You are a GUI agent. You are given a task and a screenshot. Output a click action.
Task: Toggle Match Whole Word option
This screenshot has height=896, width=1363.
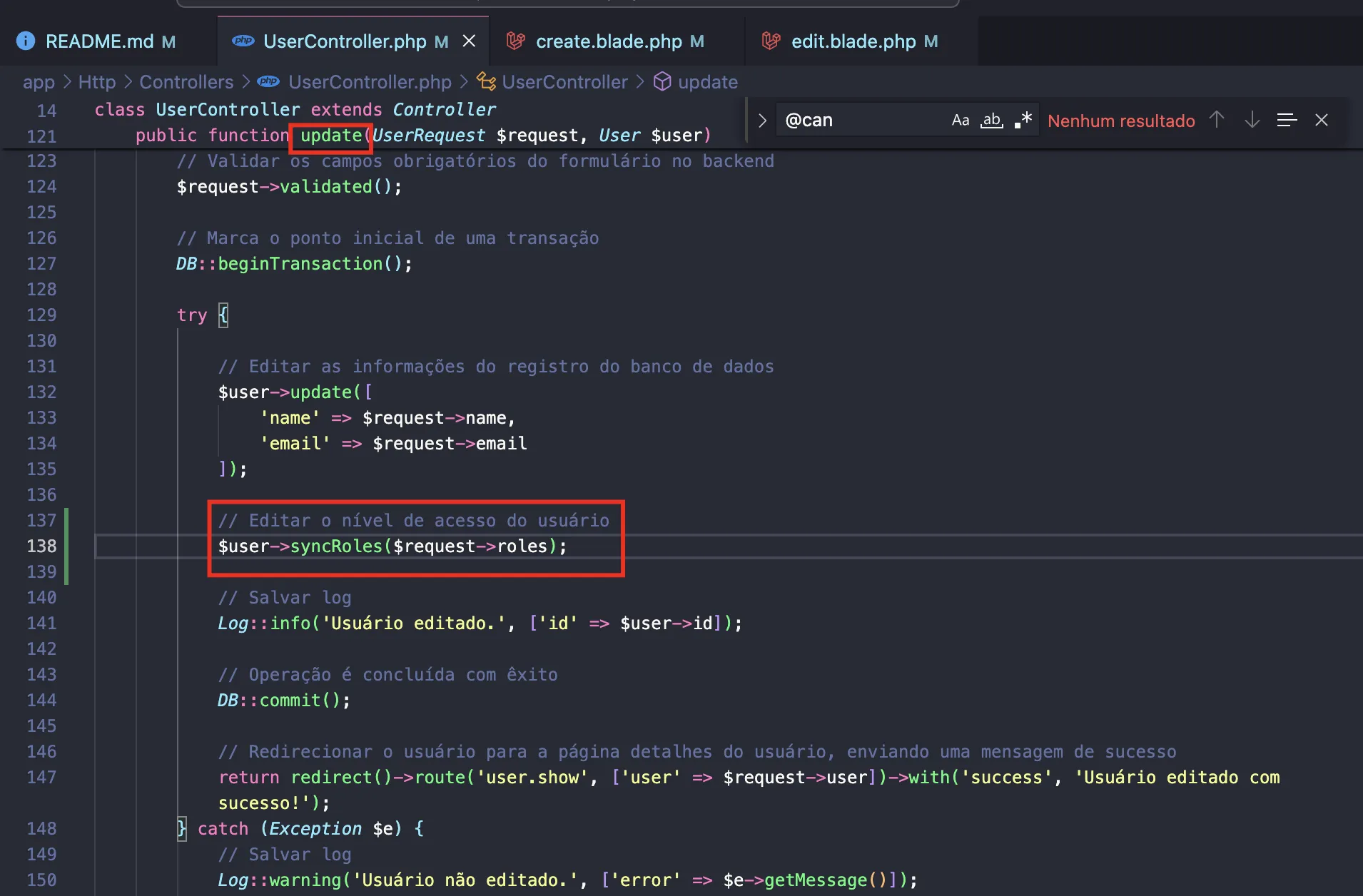[991, 121]
